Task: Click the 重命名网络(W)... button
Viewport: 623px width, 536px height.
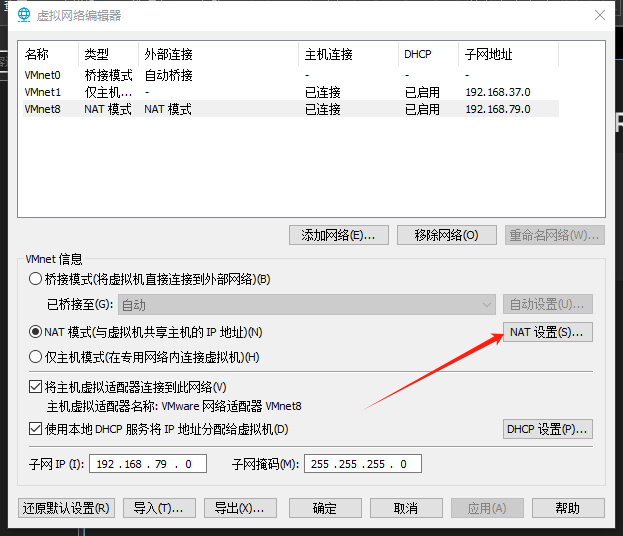Action: [x=555, y=235]
